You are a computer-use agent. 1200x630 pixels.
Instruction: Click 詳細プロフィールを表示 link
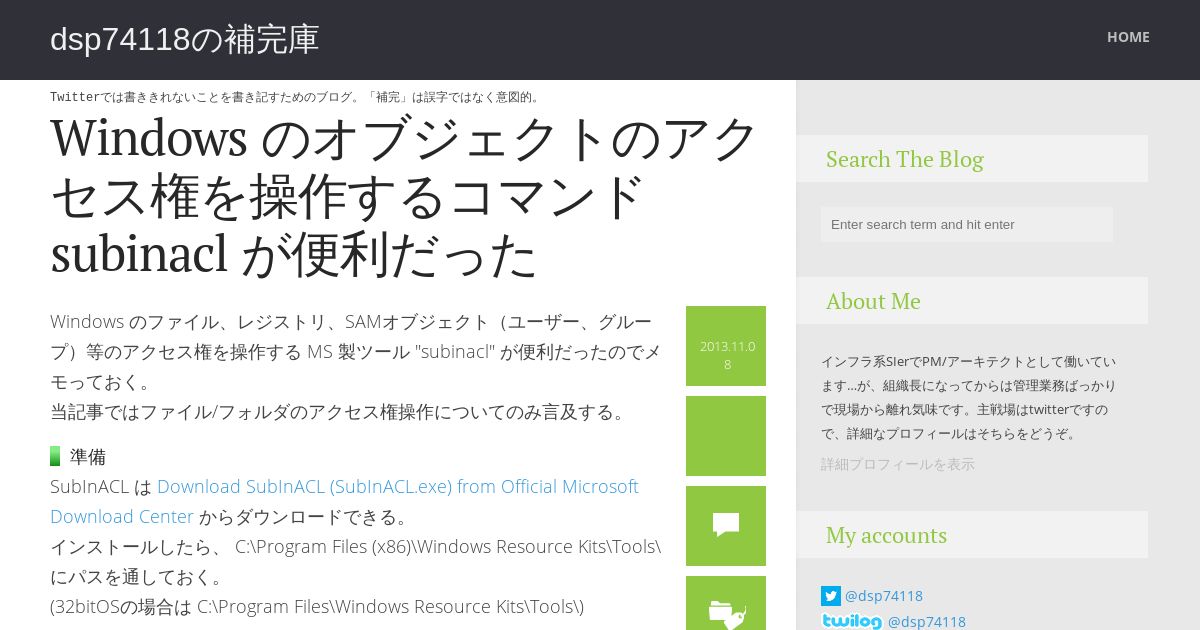(897, 464)
